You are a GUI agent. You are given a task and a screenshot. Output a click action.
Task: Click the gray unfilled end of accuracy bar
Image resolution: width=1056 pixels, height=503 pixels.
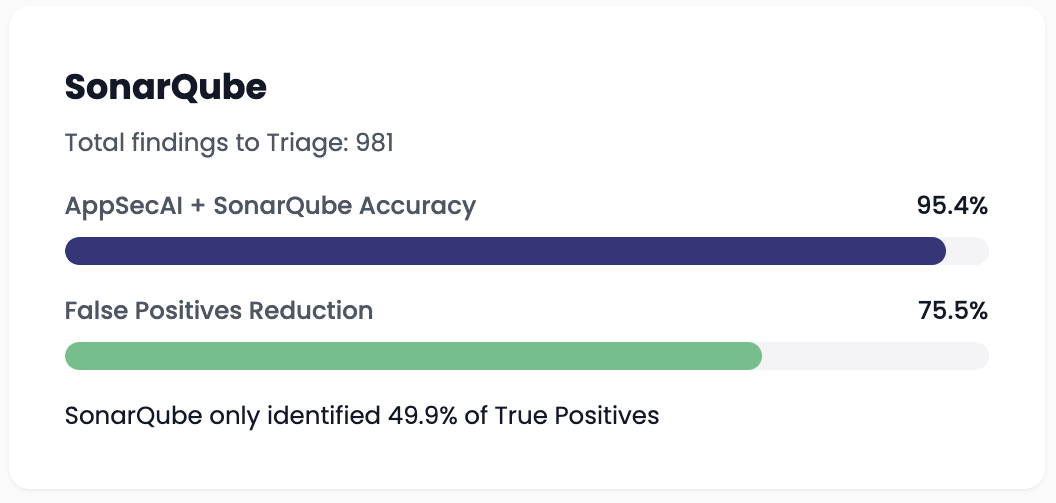pyautogui.click(x=968, y=251)
